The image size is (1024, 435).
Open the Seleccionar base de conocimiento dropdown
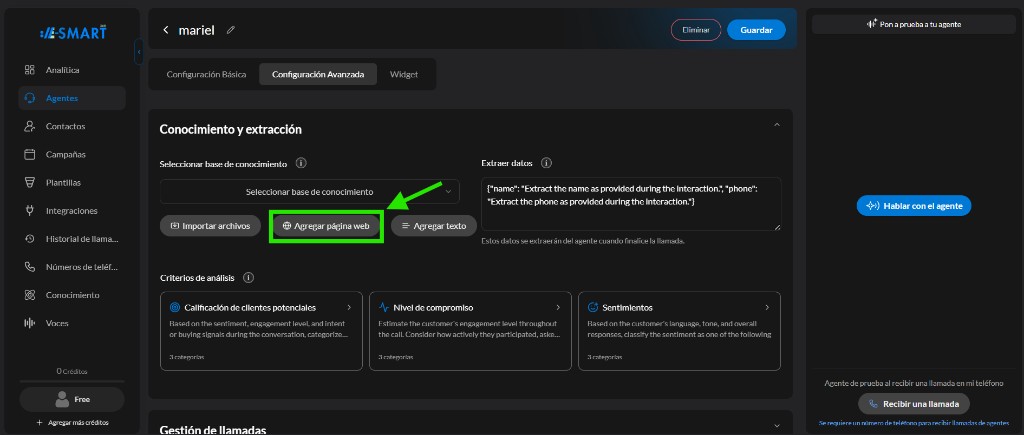tap(310, 192)
